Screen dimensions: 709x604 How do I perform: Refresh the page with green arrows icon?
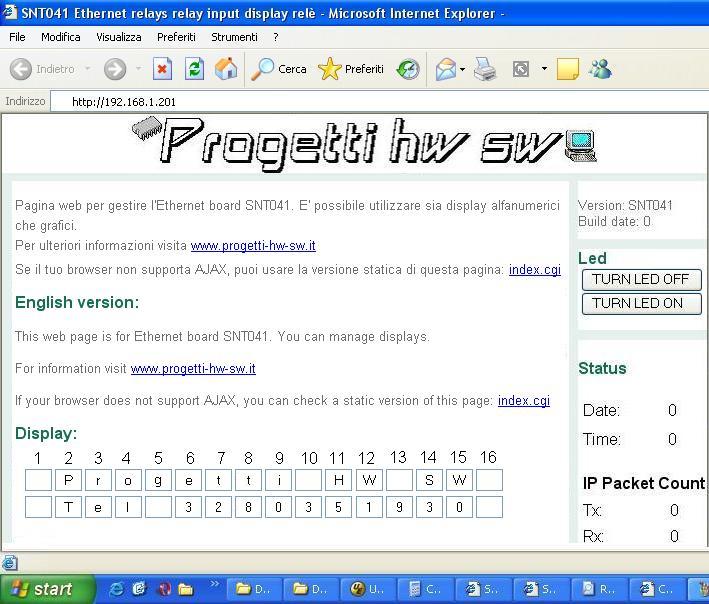[x=194, y=69]
